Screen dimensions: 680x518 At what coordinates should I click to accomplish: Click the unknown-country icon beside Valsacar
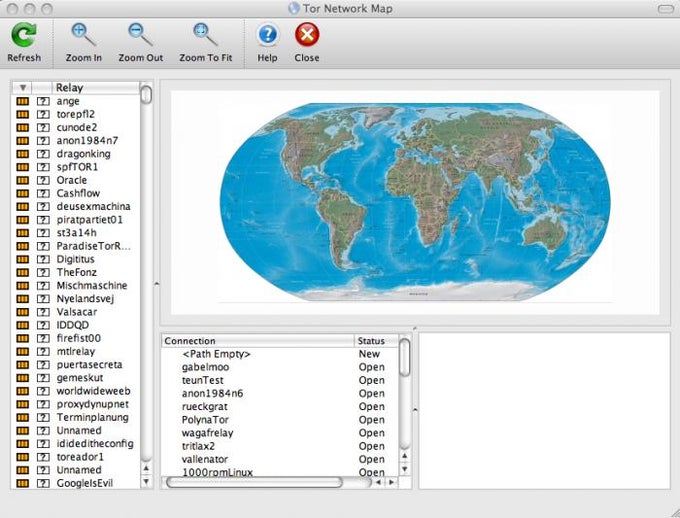pos(42,312)
